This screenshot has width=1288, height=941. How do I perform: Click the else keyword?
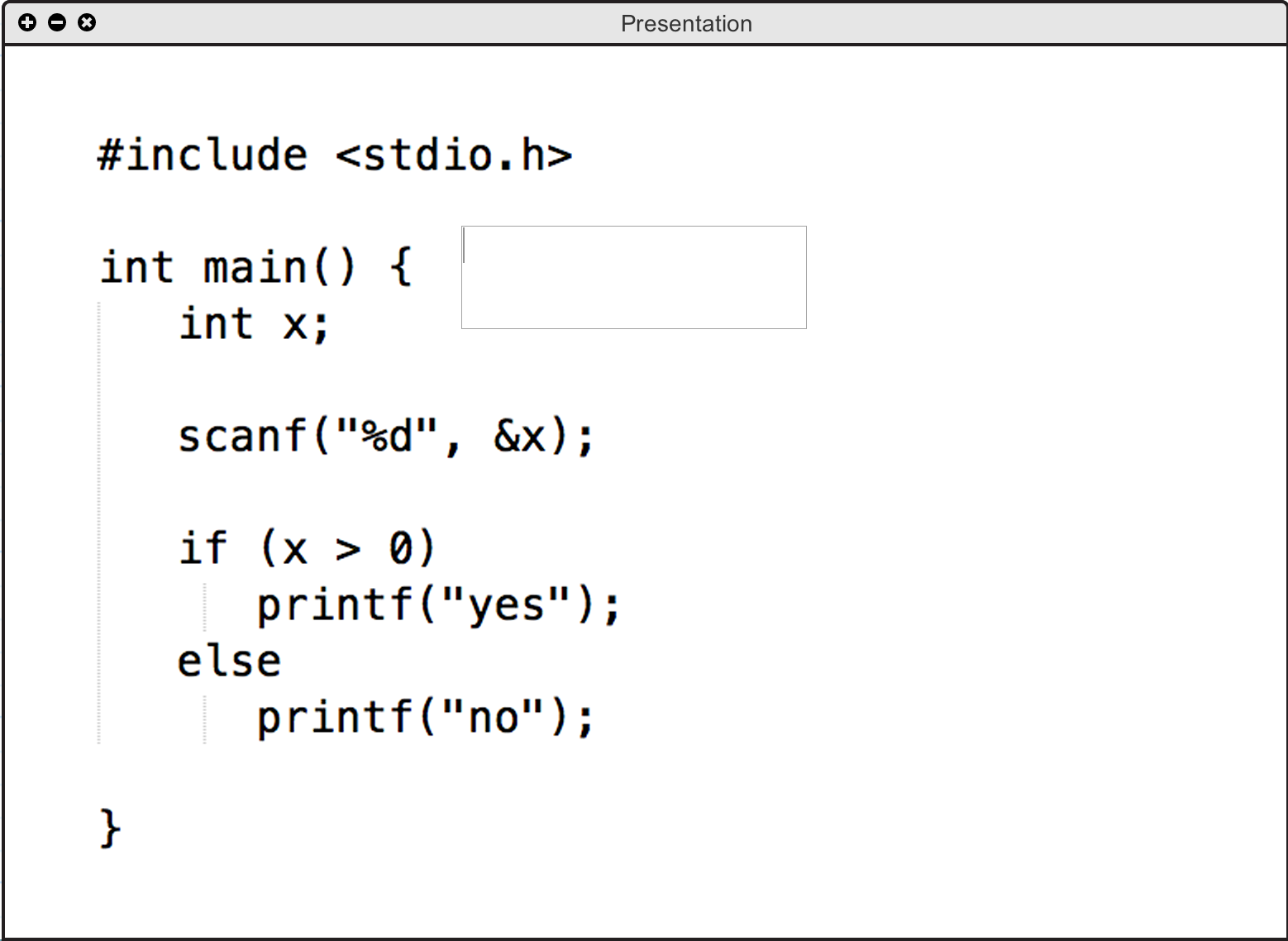(229, 661)
